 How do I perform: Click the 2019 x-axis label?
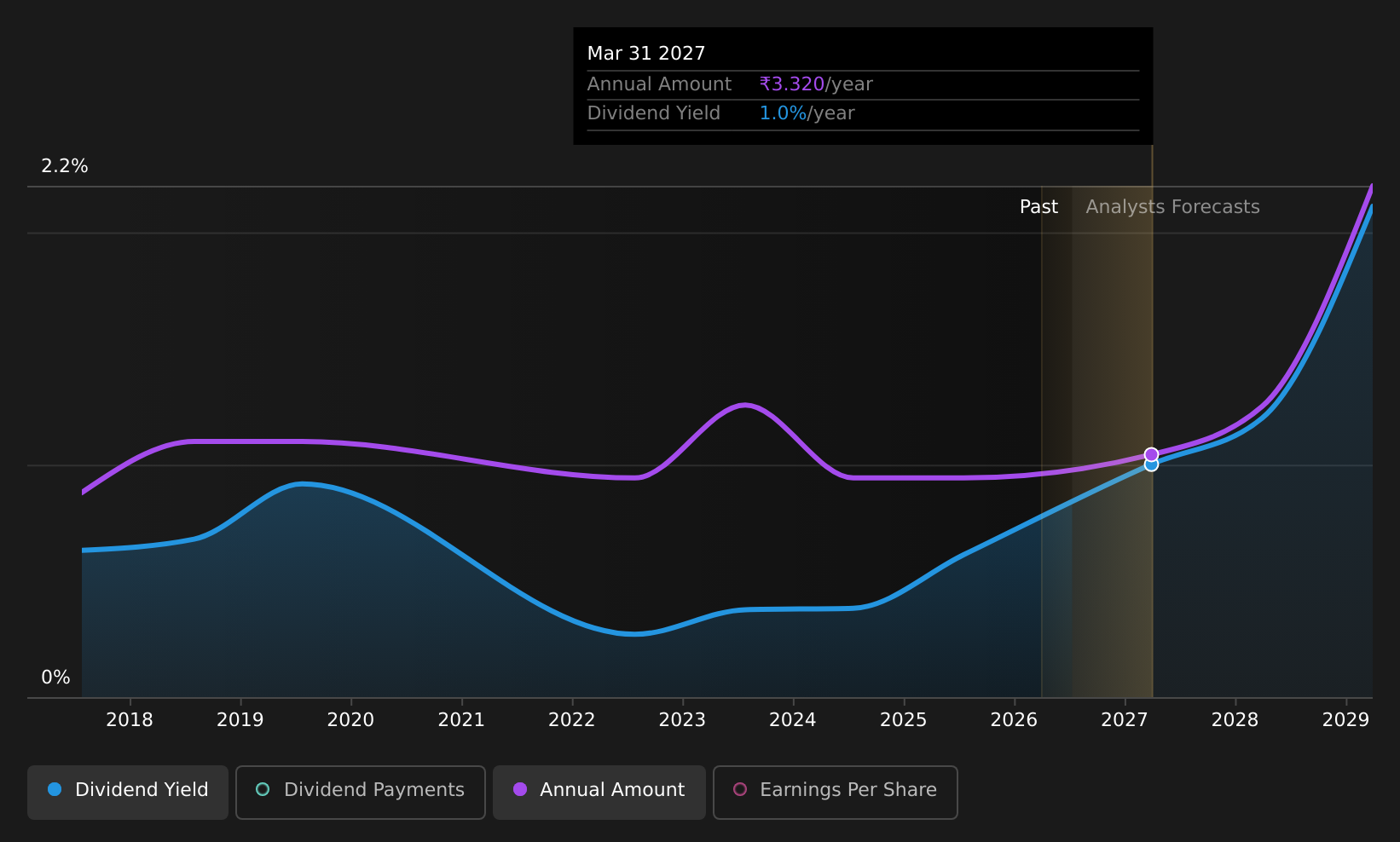click(240, 720)
